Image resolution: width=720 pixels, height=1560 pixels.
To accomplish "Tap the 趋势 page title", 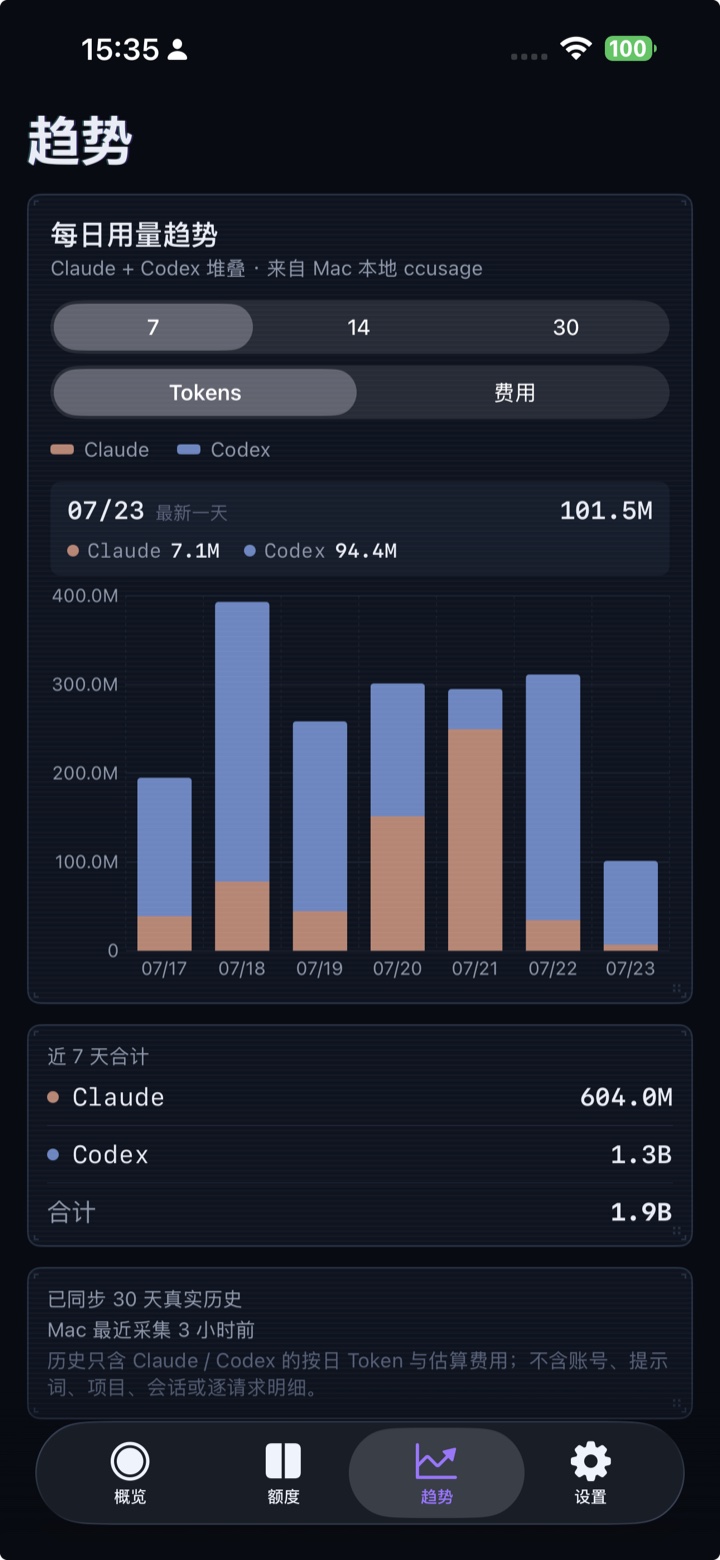I will coord(79,141).
